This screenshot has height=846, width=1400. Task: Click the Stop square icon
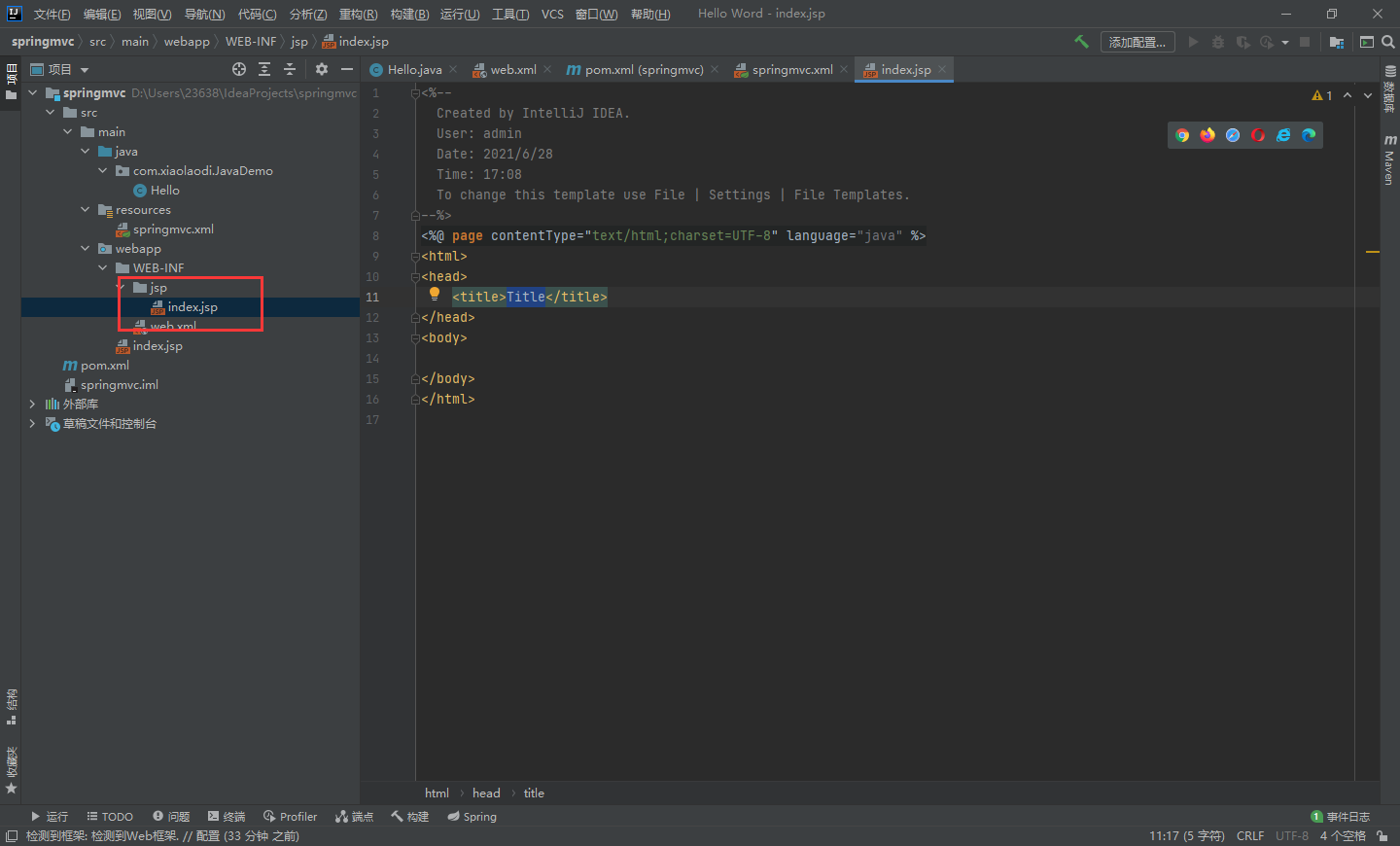pos(1305,42)
